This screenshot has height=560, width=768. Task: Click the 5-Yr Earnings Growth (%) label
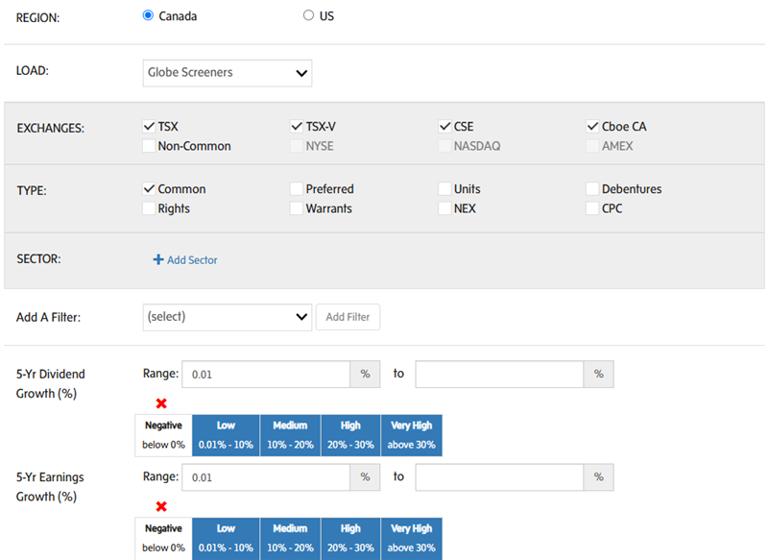[x=50, y=487]
